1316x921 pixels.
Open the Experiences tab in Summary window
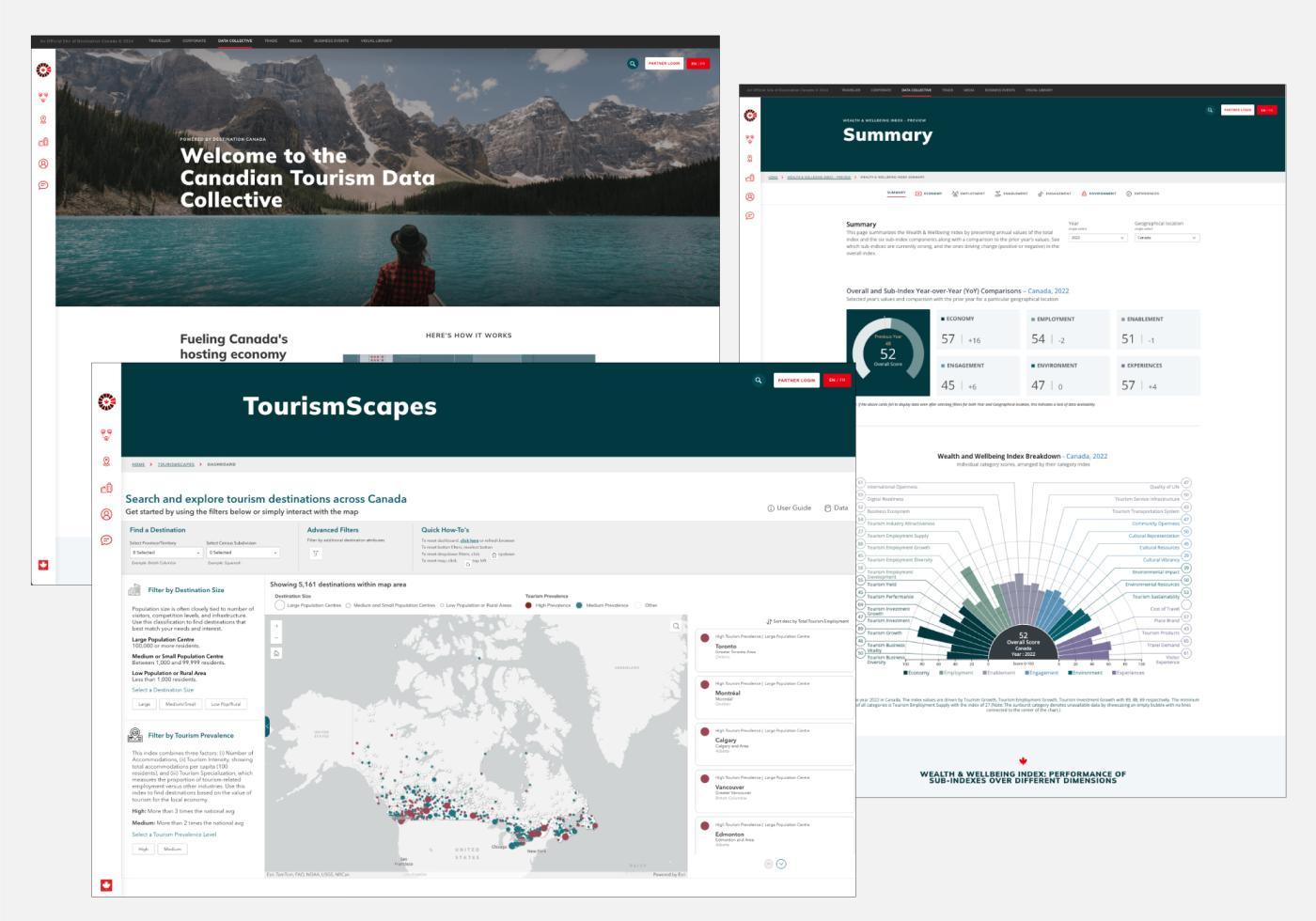click(1142, 194)
